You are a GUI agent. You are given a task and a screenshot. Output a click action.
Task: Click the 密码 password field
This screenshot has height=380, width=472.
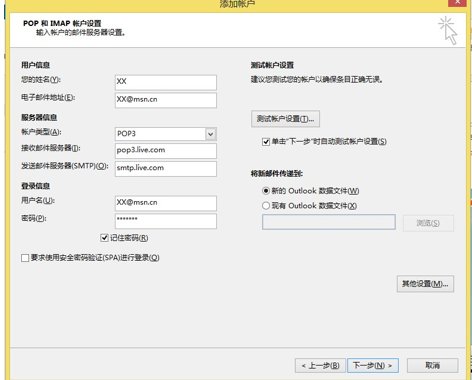point(166,221)
